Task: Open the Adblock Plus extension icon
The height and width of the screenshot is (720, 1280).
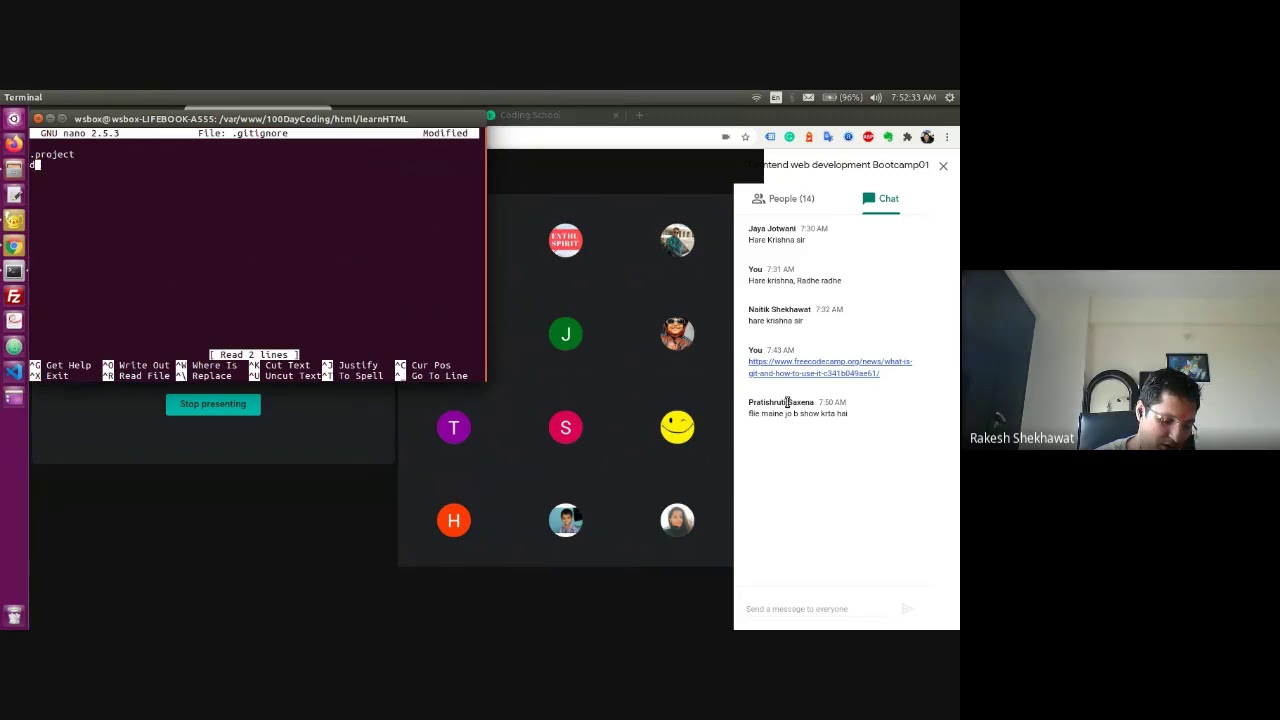Action: [x=868, y=137]
